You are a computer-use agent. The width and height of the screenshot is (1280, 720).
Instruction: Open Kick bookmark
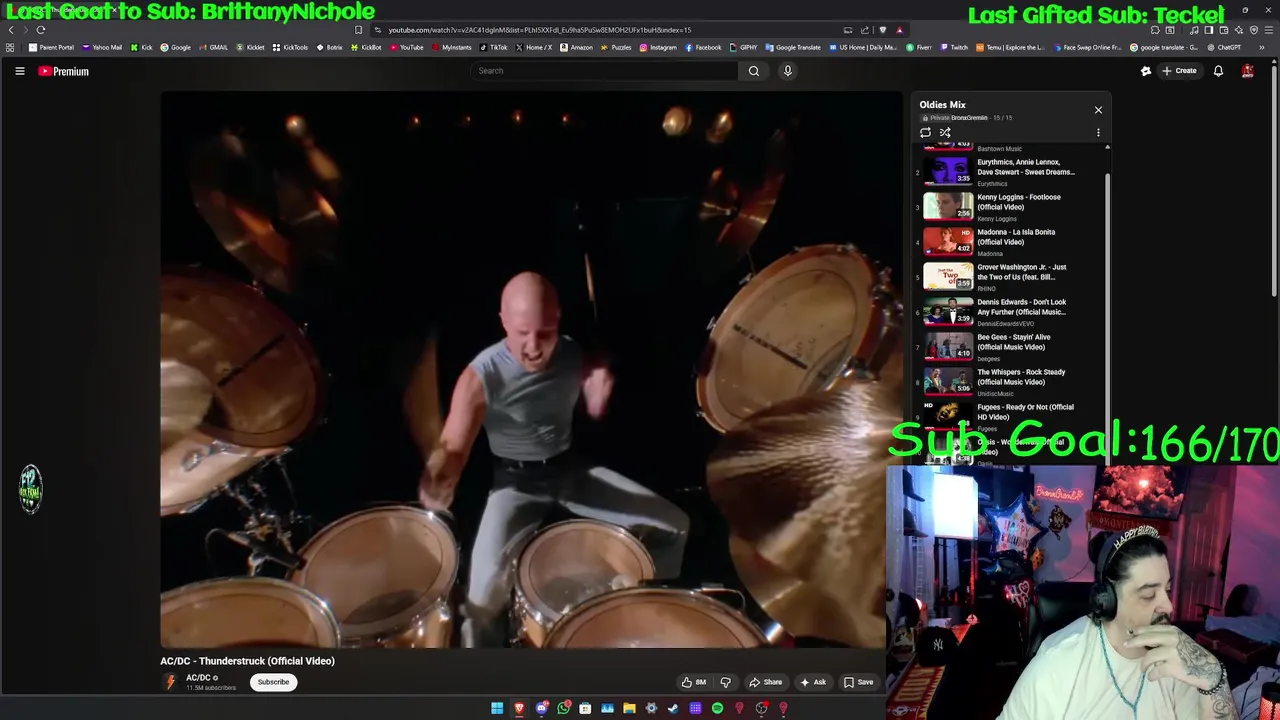142,47
